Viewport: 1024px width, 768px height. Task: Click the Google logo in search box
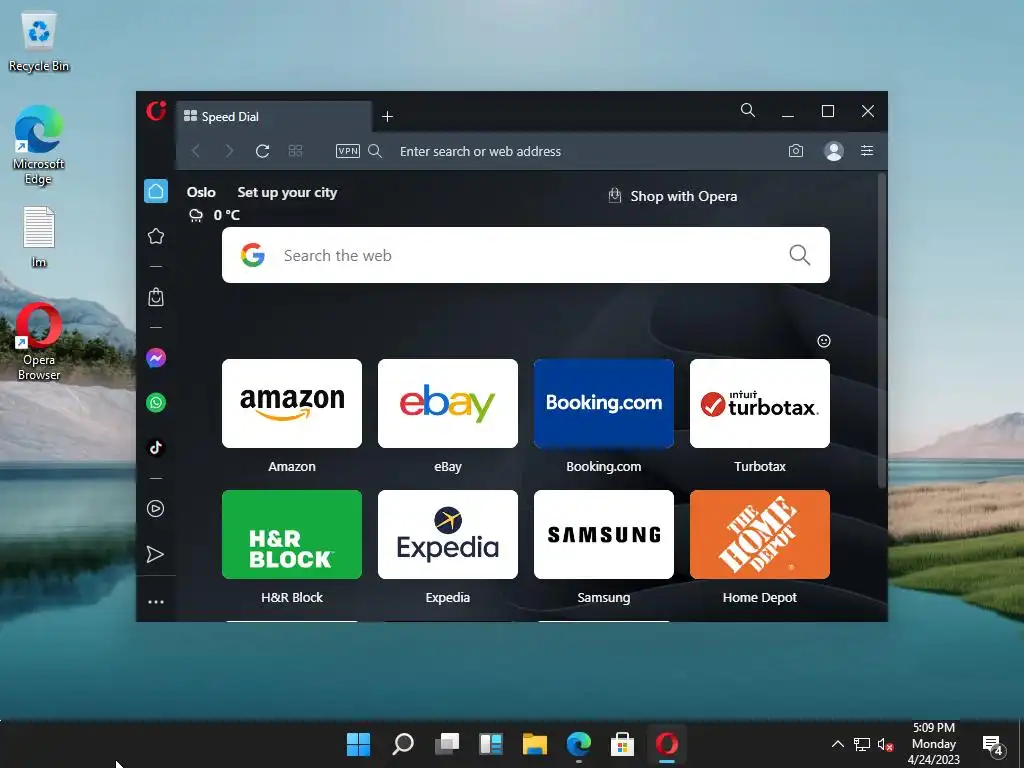point(253,255)
